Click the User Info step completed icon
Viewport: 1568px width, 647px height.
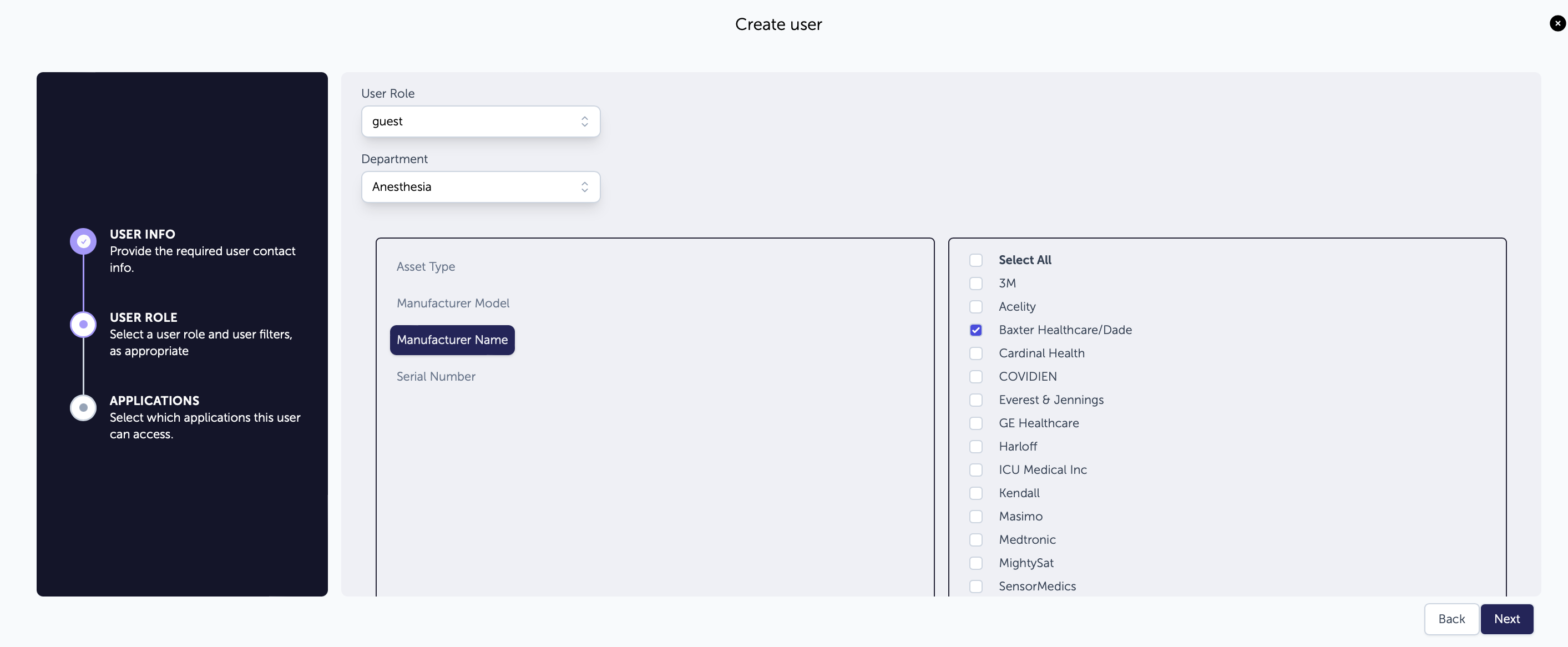(83, 241)
